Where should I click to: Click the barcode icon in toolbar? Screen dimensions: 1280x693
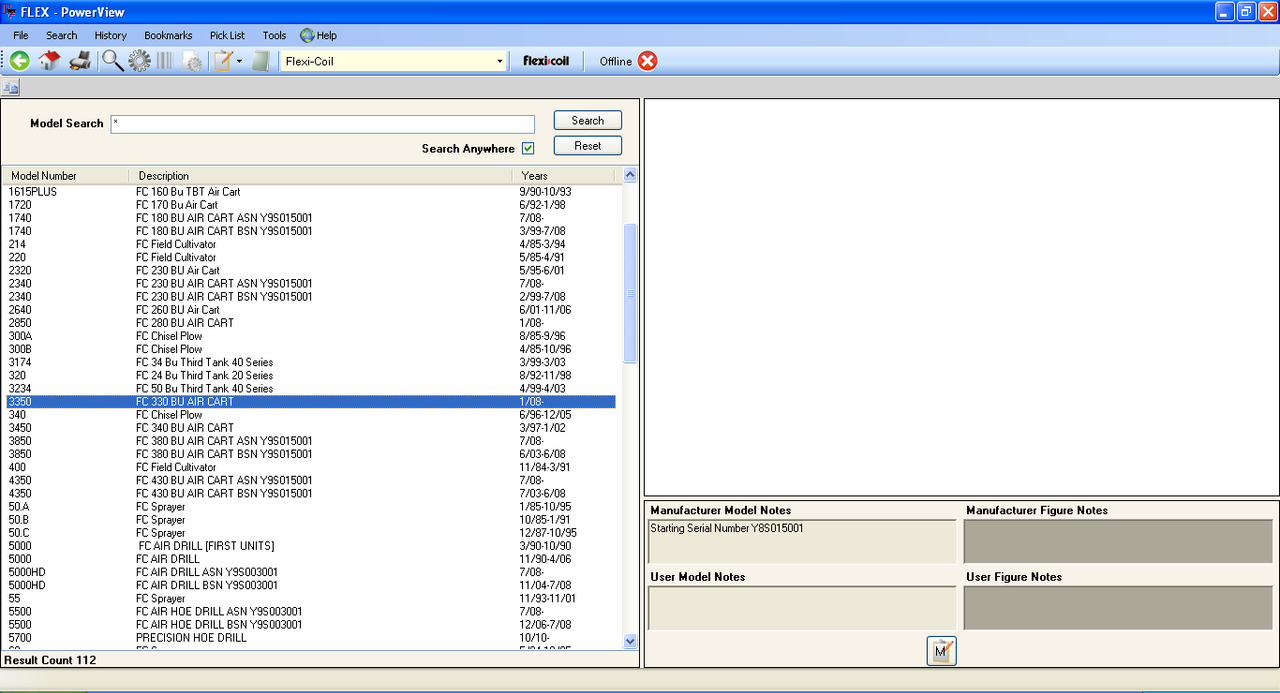tap(164, 61)
